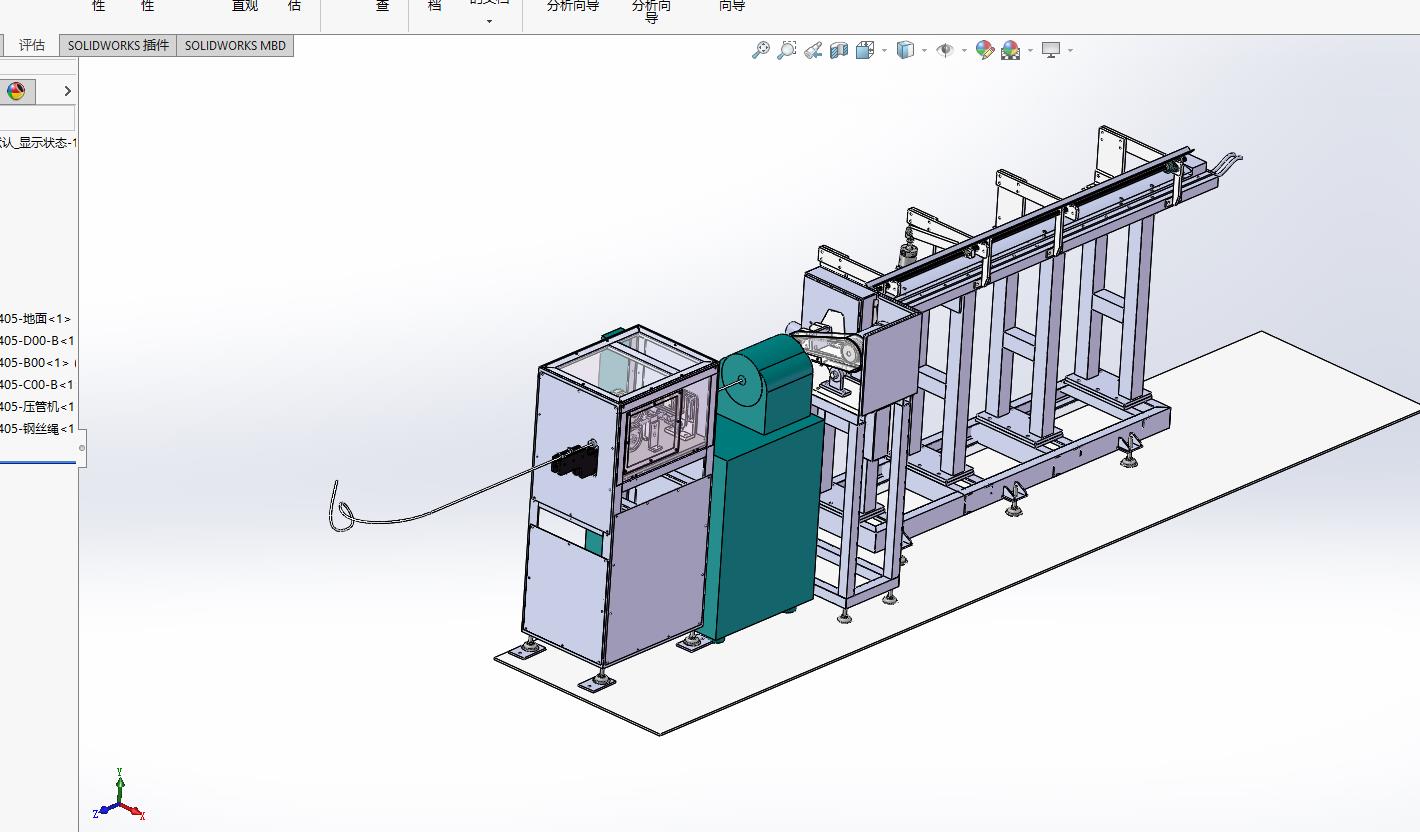Select the 405-C00-B<1 component
Screen dimensions: 1420x832
[x=36, y=385]
